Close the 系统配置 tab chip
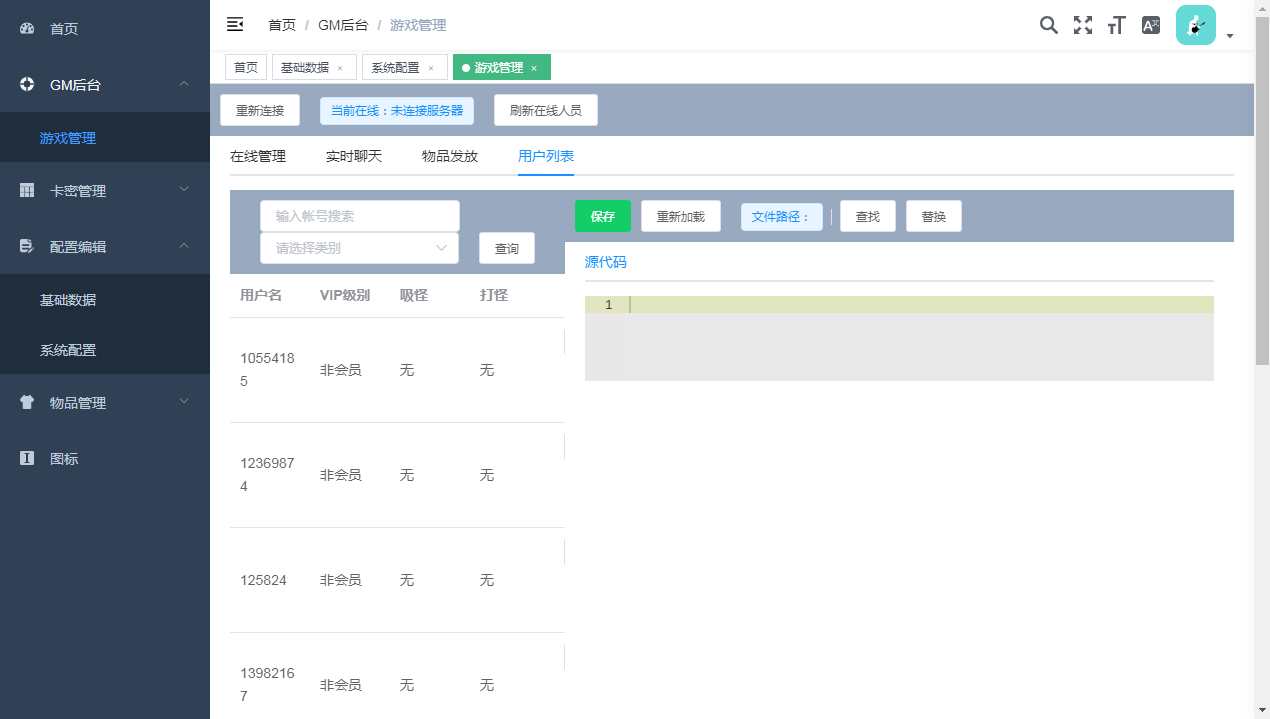1270x719 pixels. click(x=431, y=67)
